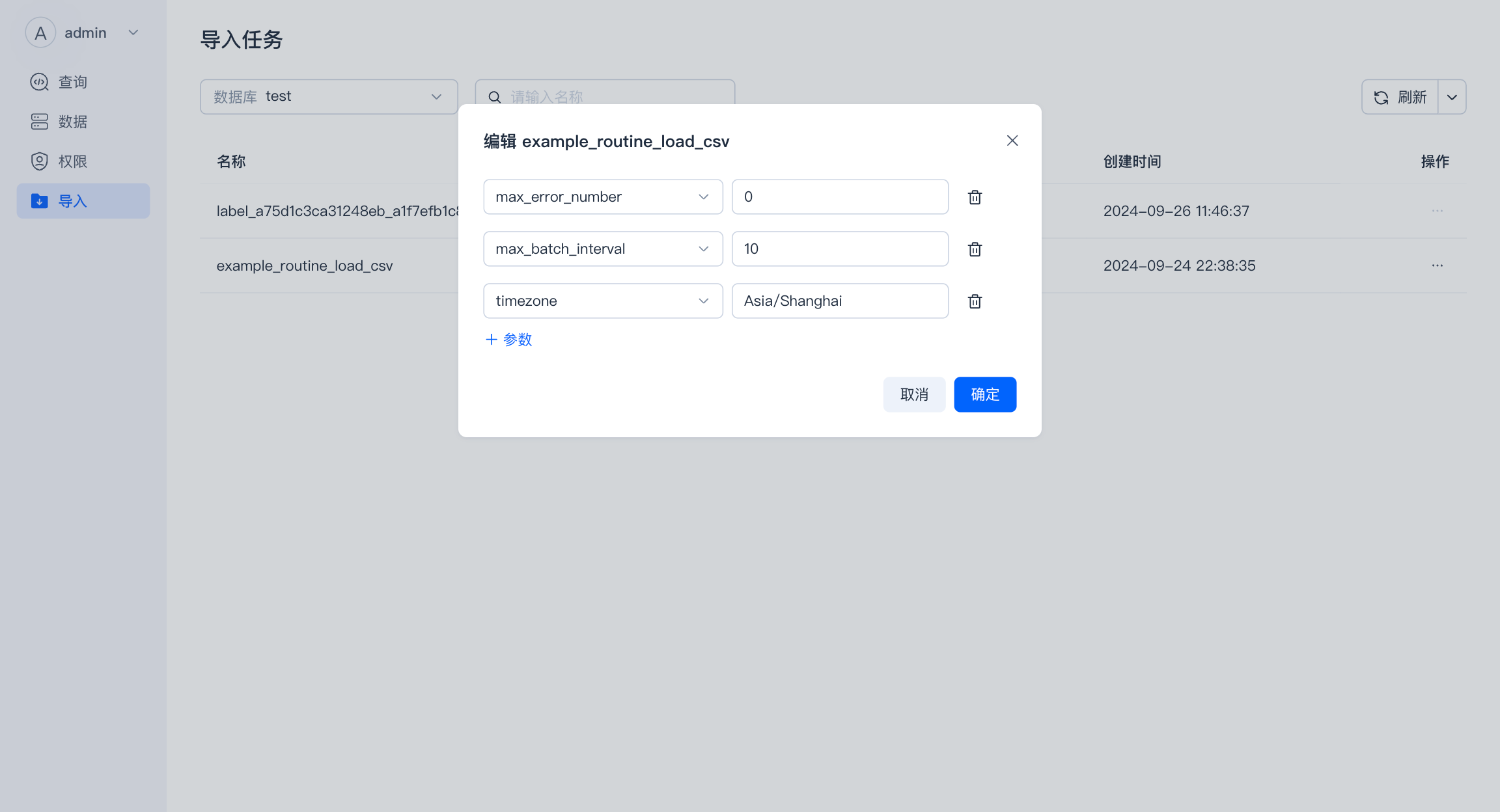This screenshot has height=812, width=1500.
Task: Click the + 参数 add parameter link
Action: click(x=509, y=340)
